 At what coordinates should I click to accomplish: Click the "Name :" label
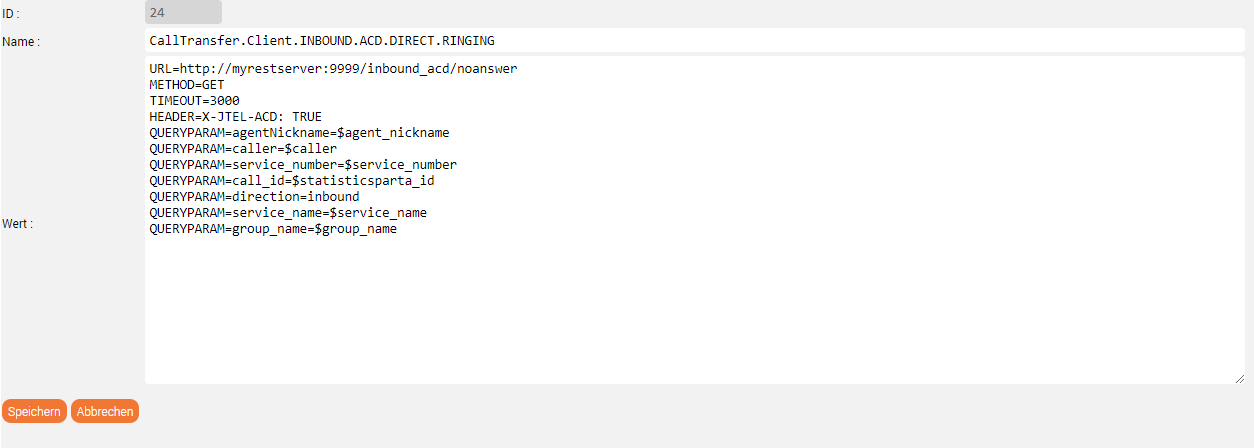[21, 42]
